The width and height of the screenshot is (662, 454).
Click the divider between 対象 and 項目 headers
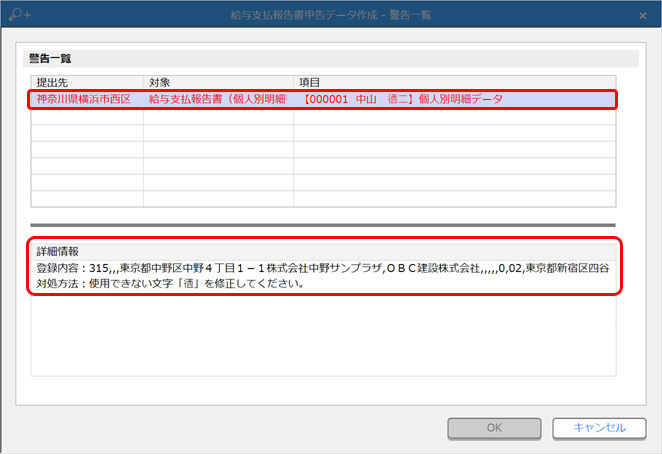pyautogui.click(x=293, y=81)
